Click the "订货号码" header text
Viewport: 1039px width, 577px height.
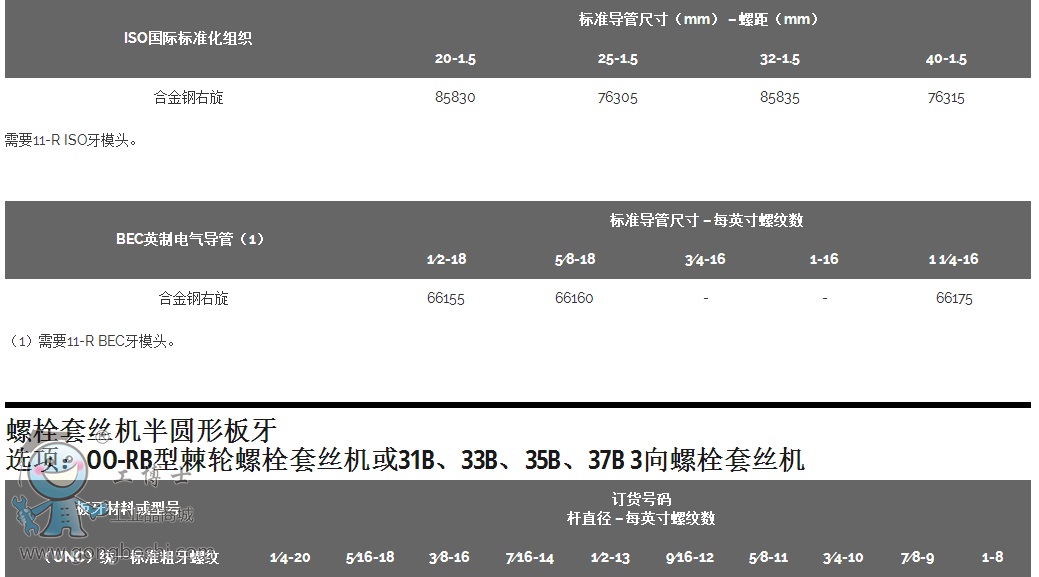click(641, 499)
